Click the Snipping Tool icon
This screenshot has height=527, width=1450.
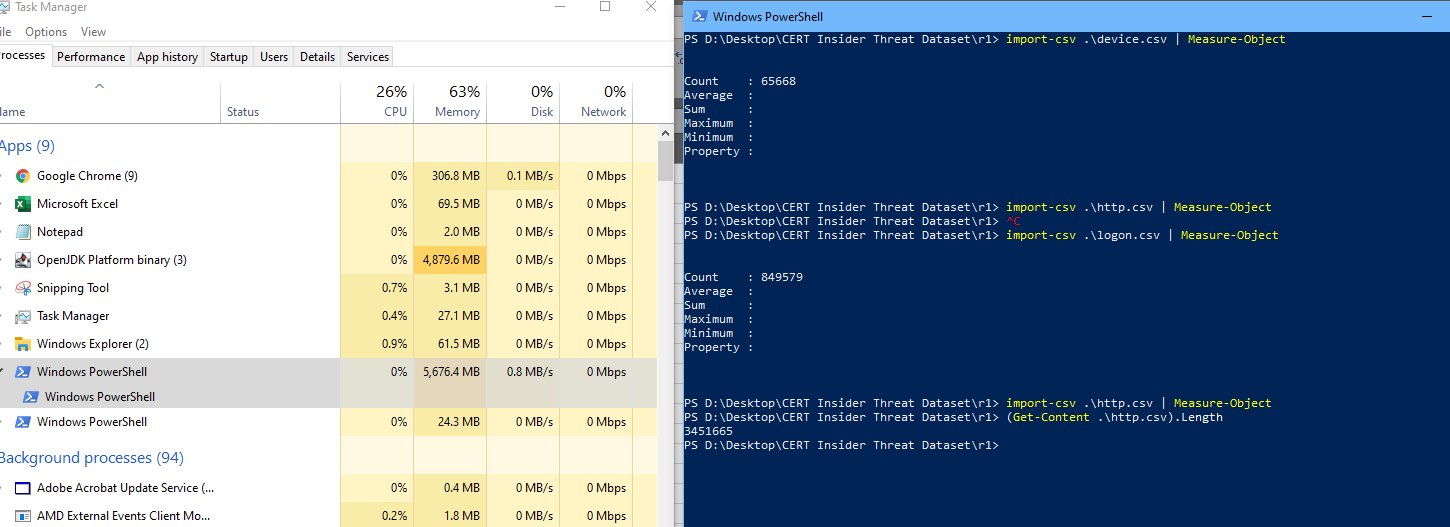click(x=23, y=288)
